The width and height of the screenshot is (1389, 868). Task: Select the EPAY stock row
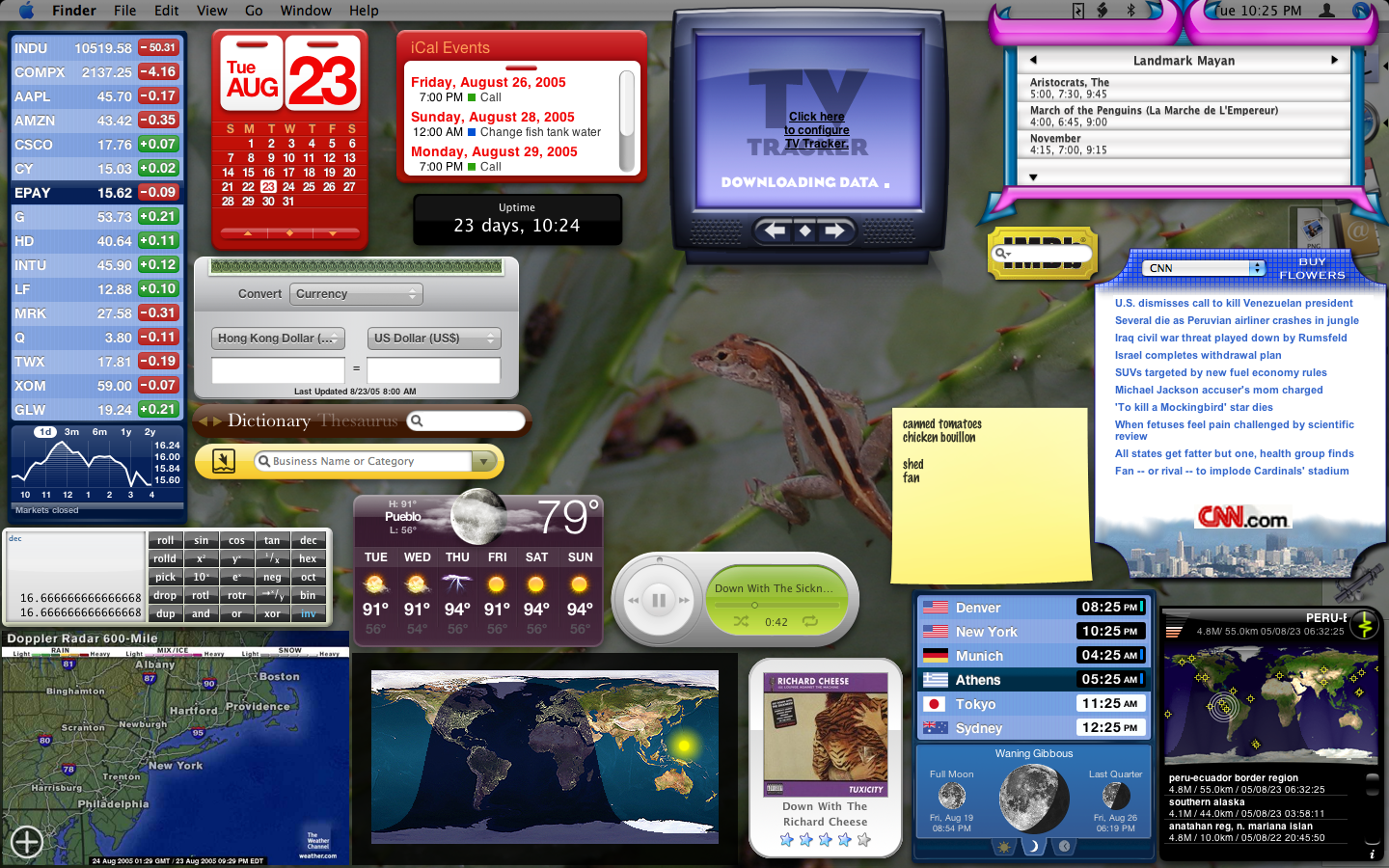point(95,193)
